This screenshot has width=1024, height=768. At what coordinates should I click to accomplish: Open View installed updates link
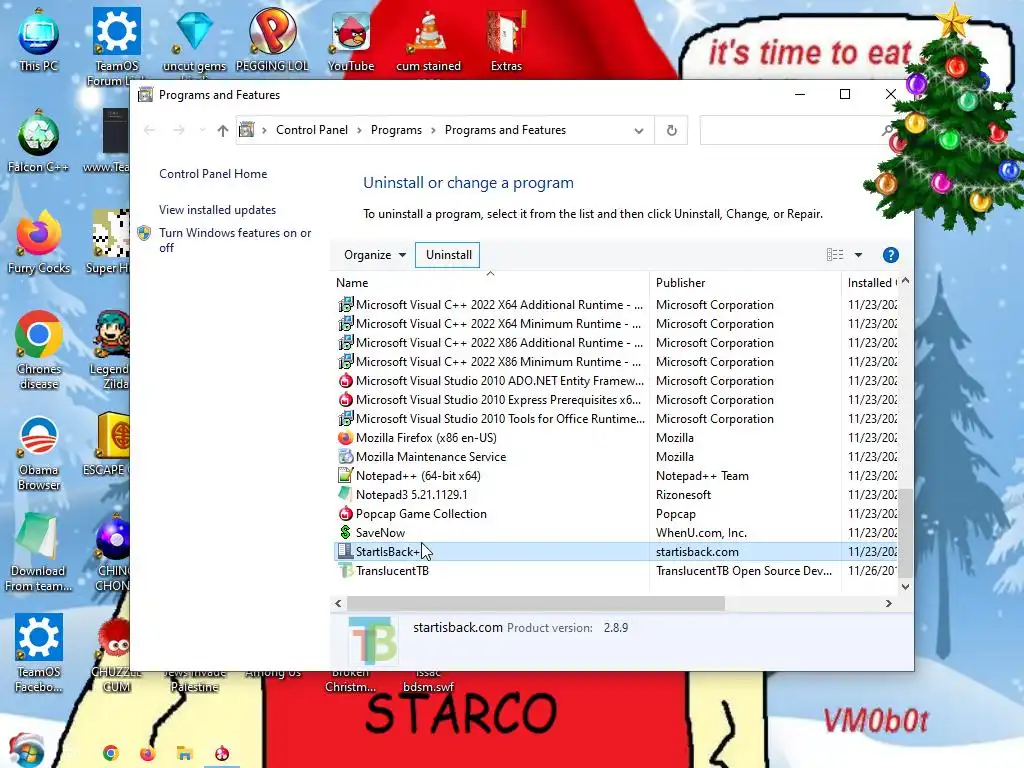click(217, 210)
